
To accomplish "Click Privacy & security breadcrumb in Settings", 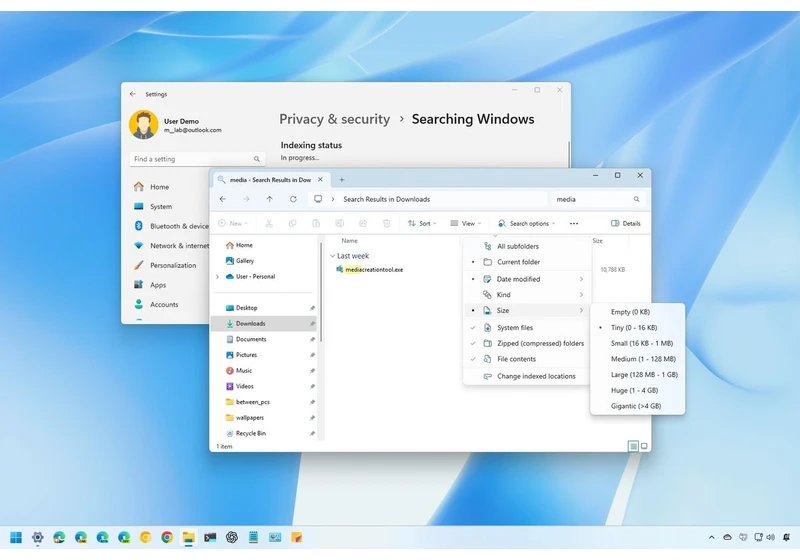I will pos(335,119).
